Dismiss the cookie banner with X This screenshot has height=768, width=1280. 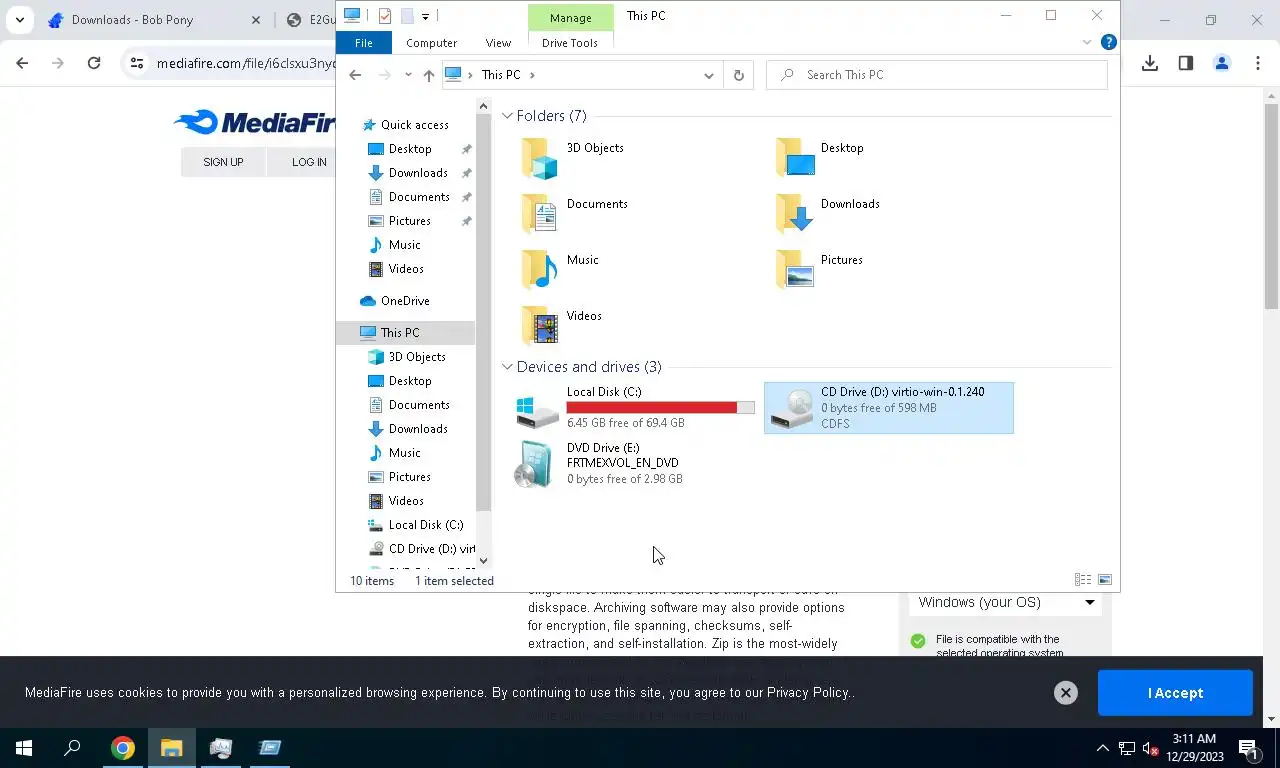1066,693
